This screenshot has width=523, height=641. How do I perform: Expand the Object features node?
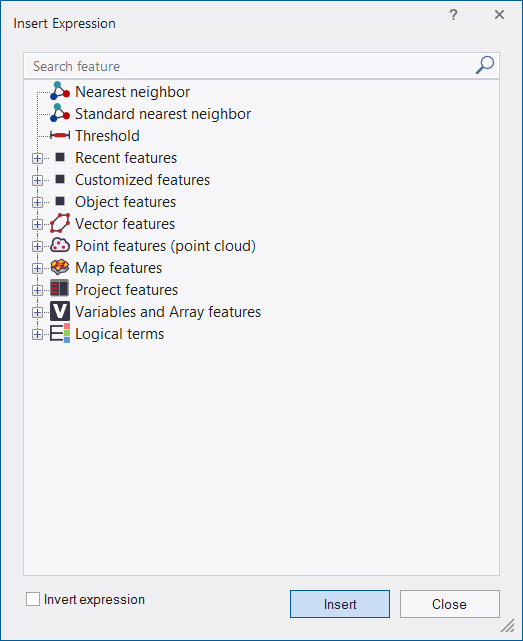tap(37, 202)
